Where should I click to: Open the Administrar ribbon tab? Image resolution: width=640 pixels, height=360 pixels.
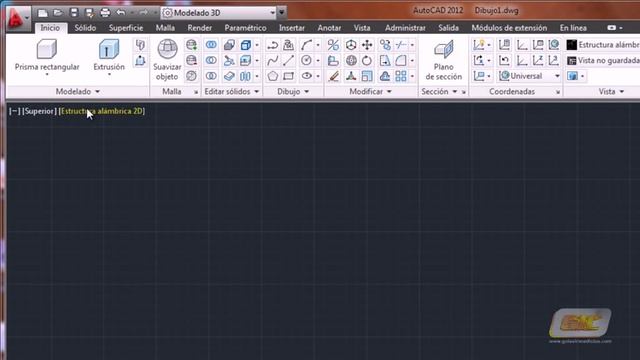click(405, 28)
